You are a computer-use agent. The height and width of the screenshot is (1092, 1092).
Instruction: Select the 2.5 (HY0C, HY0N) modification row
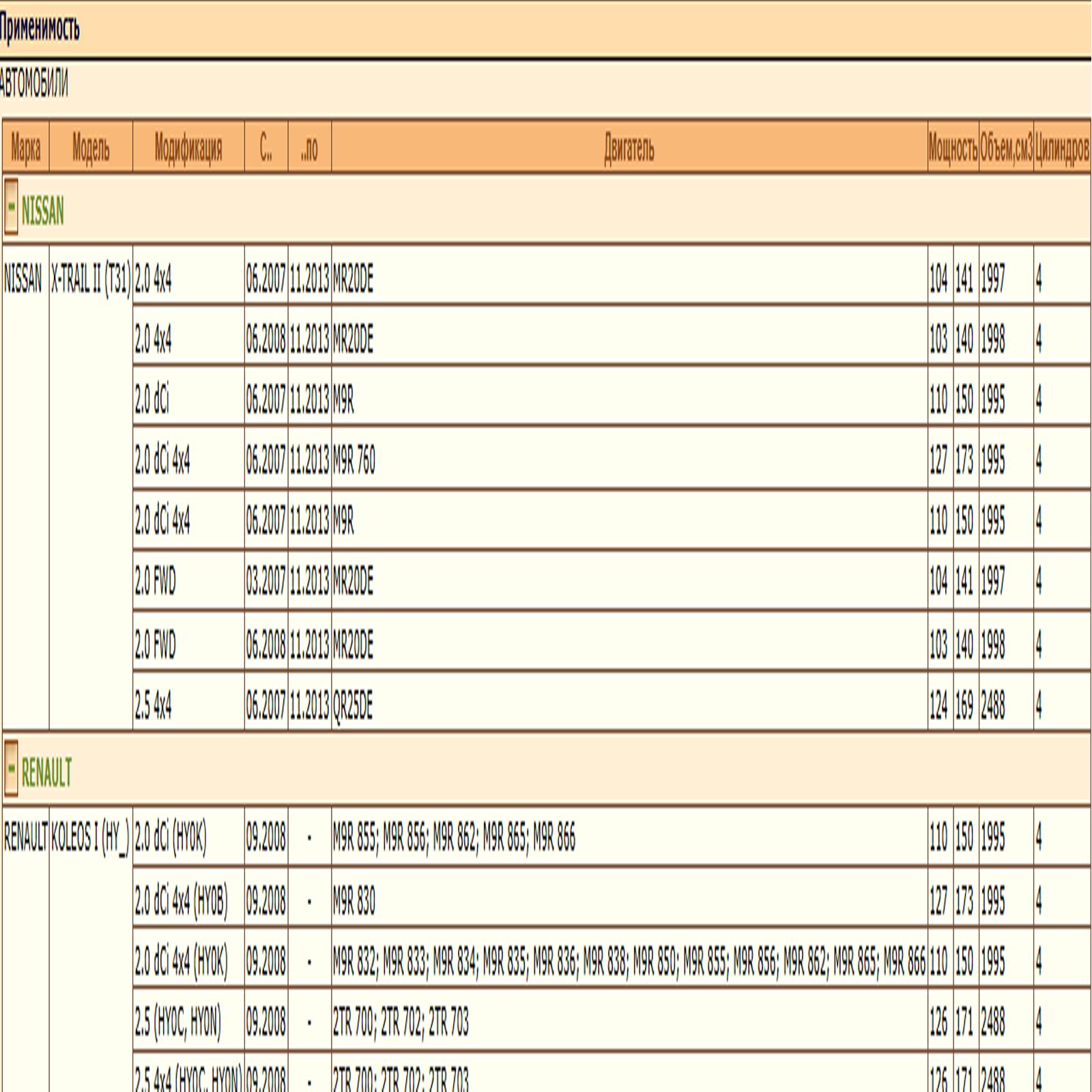coord(612,1022)
